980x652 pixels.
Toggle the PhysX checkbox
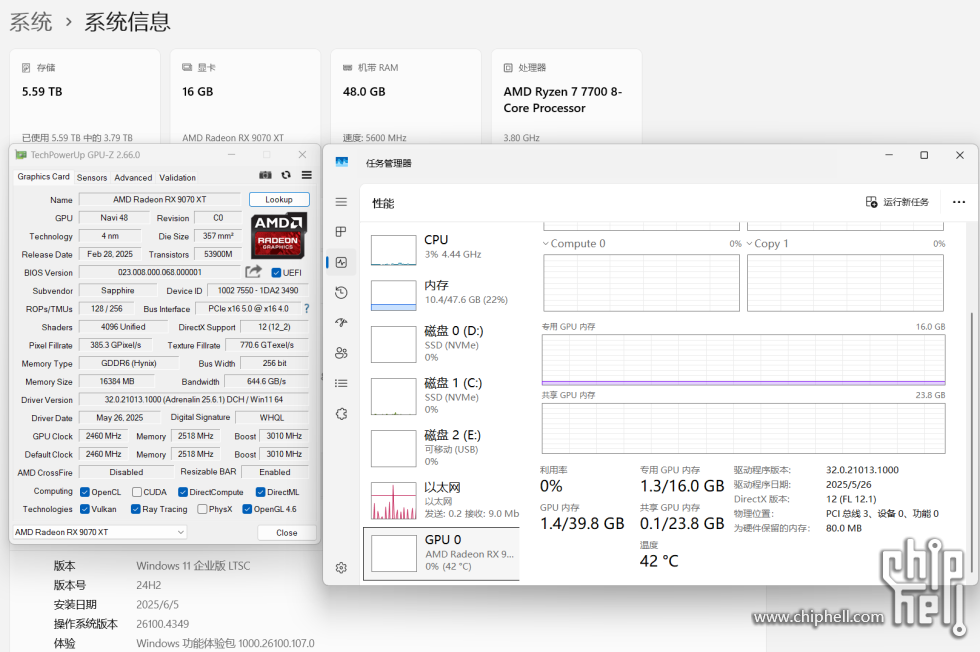coord(202,509)
